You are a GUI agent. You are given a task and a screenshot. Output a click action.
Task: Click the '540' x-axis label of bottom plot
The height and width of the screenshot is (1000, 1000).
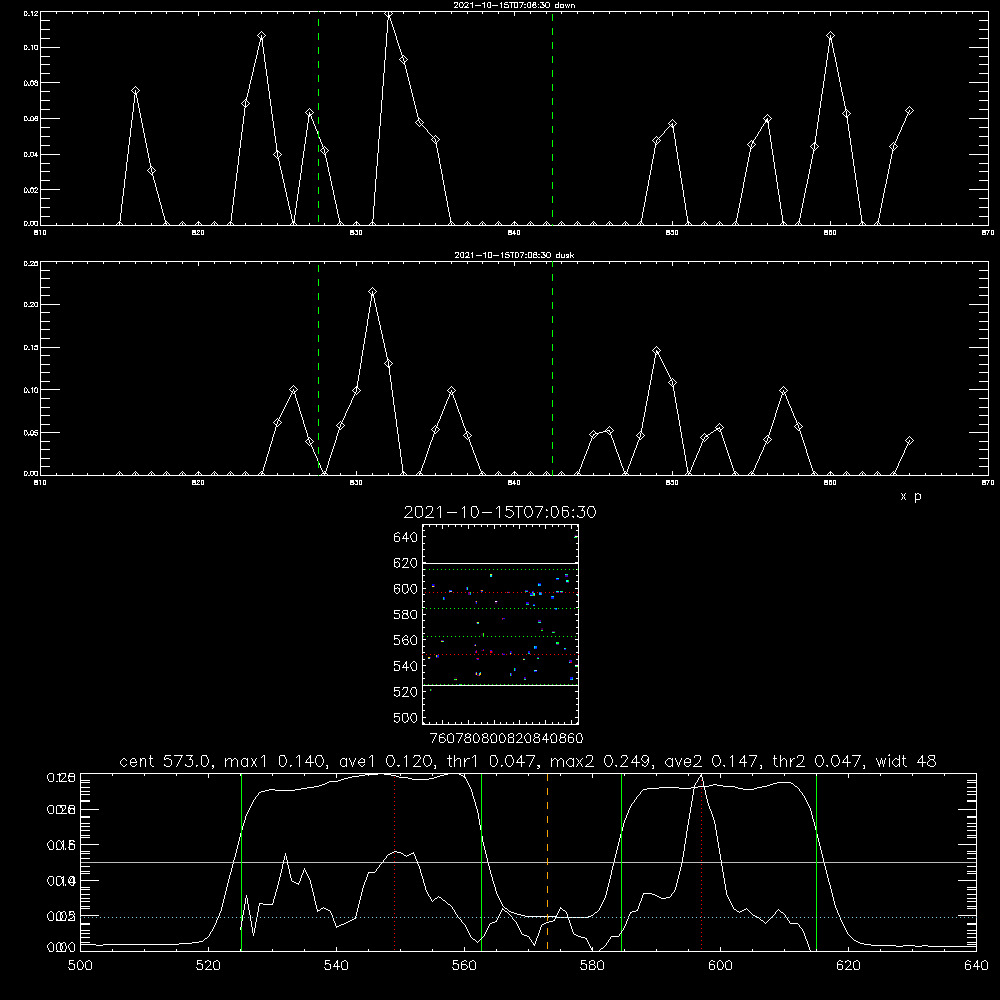tap(336, 966)
